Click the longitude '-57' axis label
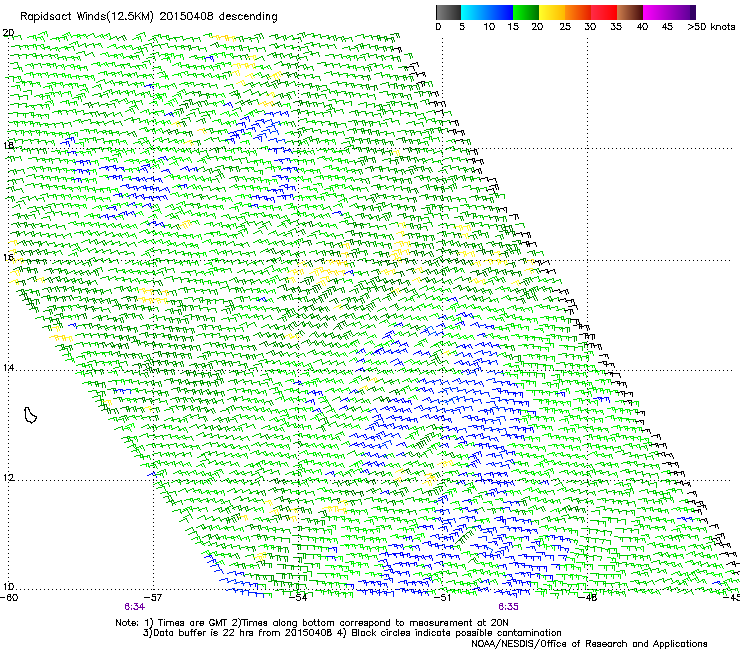Viewport: 740px width, 650px height. coord(153,597)
